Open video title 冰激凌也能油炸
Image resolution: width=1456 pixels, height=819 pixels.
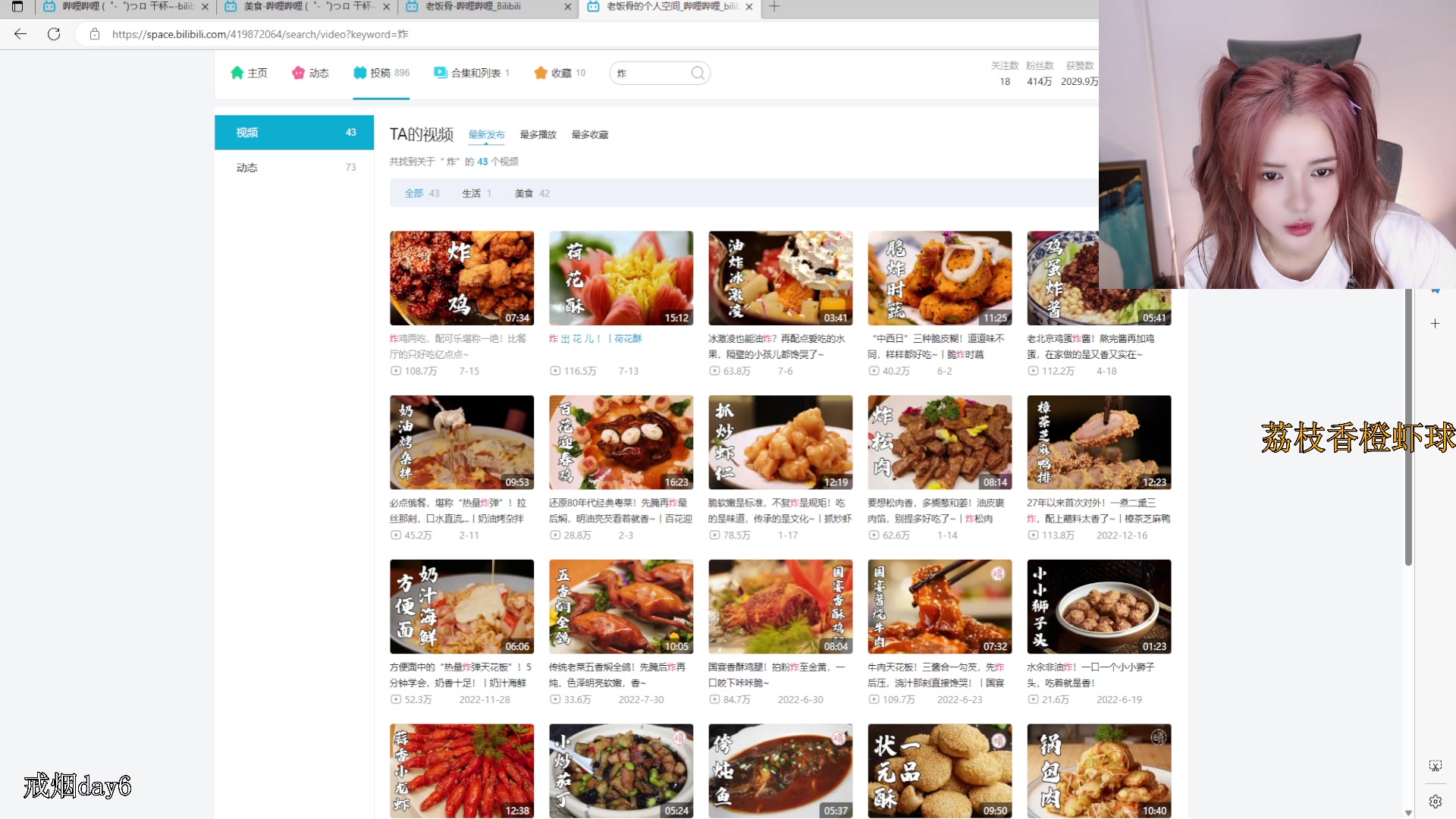(x=777, y=347)
